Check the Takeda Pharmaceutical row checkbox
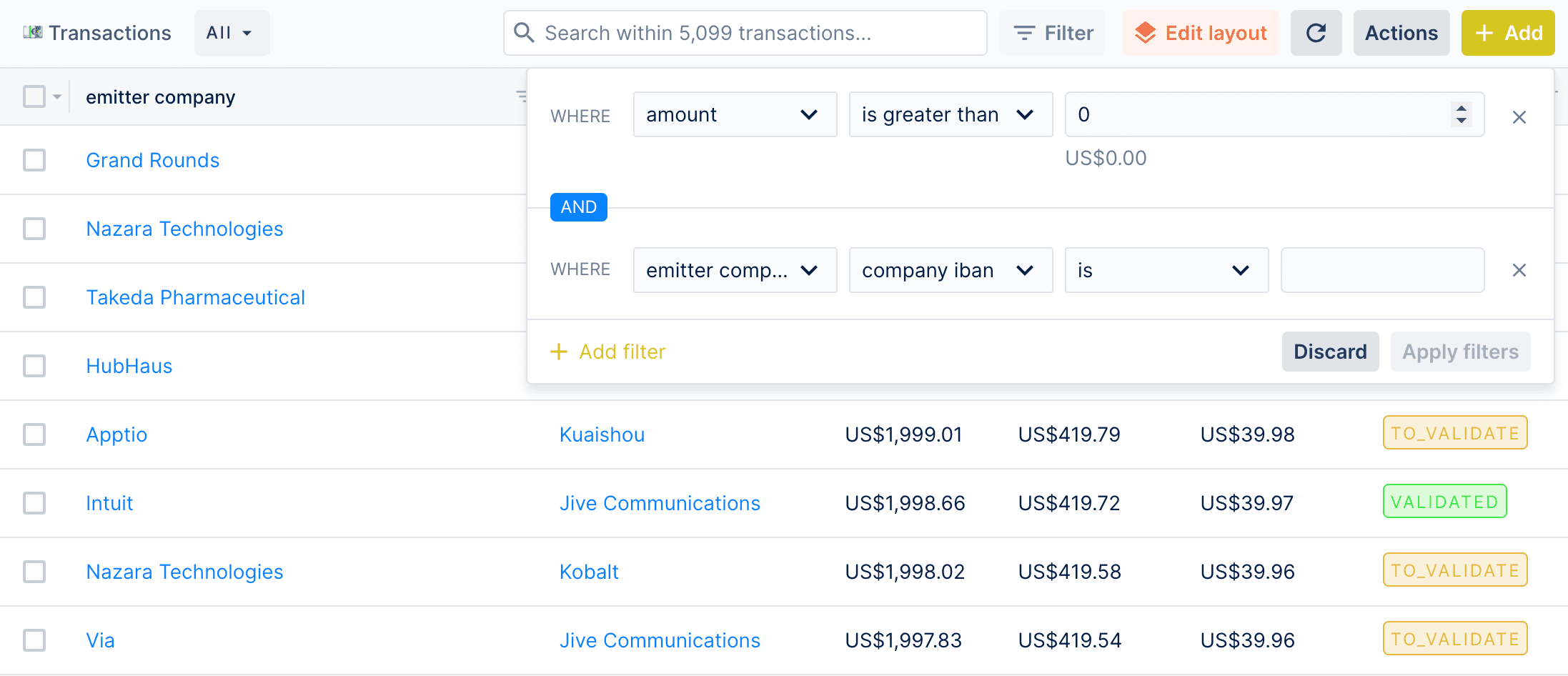This screenshot has height=676, width=1568. (34, 297)
